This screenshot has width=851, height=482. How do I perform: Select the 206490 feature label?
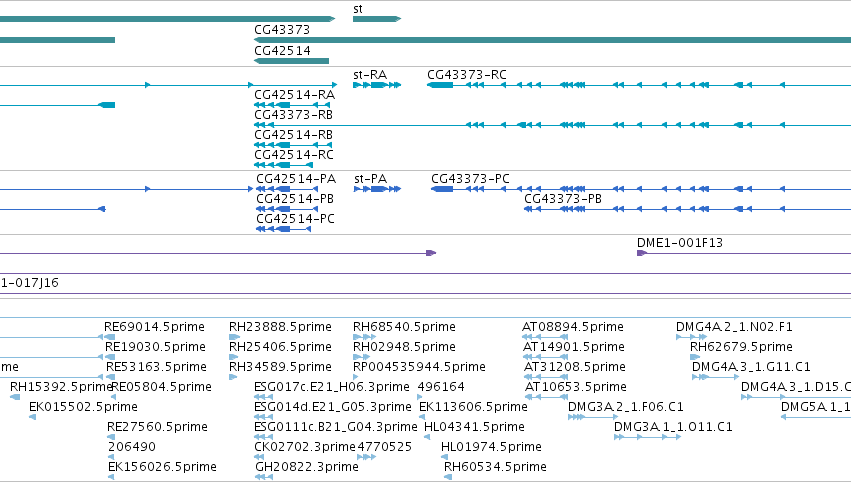(132, 447)
